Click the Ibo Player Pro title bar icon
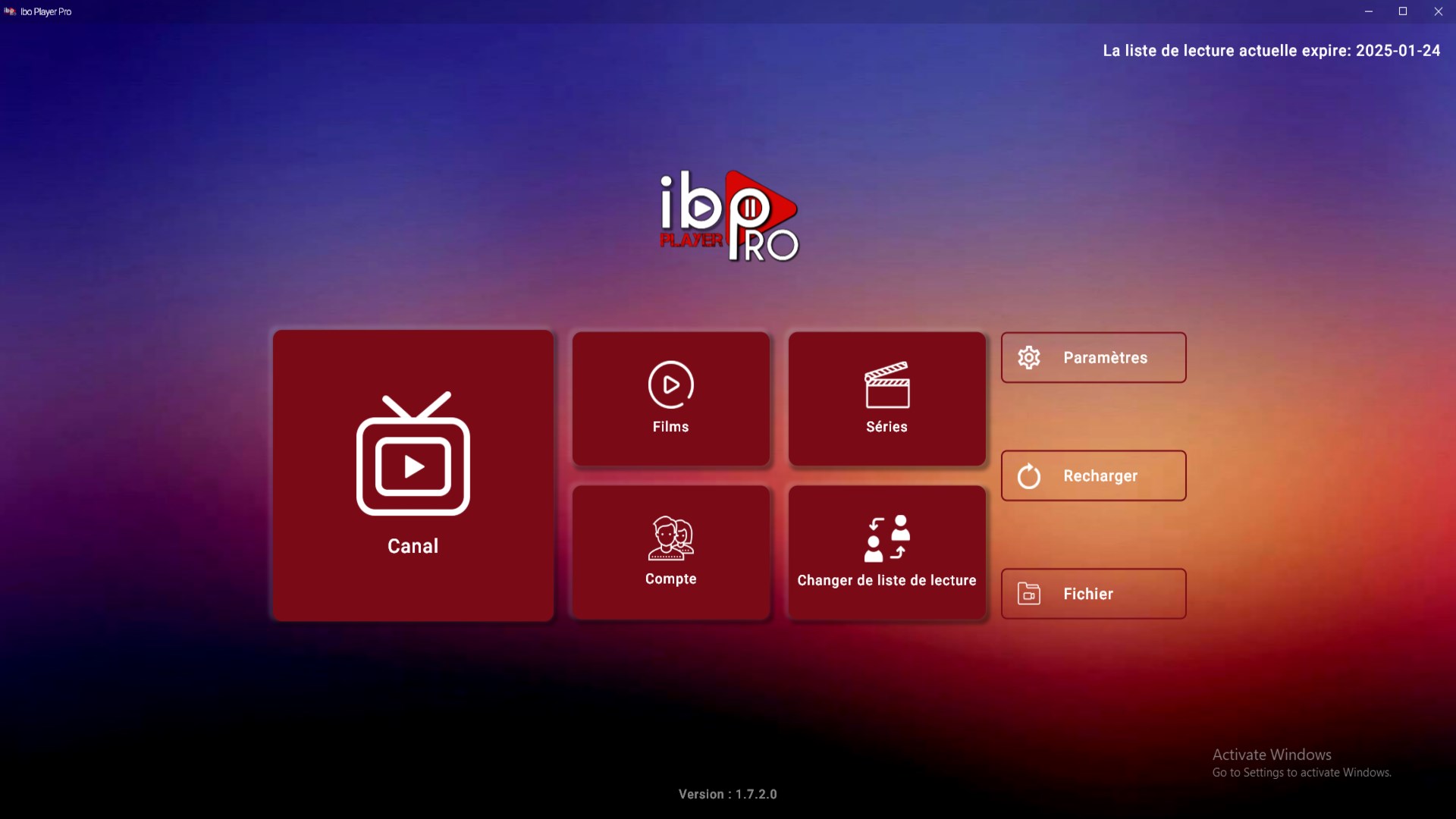Viewport: 1456px width, 819px height. [10, 11]
